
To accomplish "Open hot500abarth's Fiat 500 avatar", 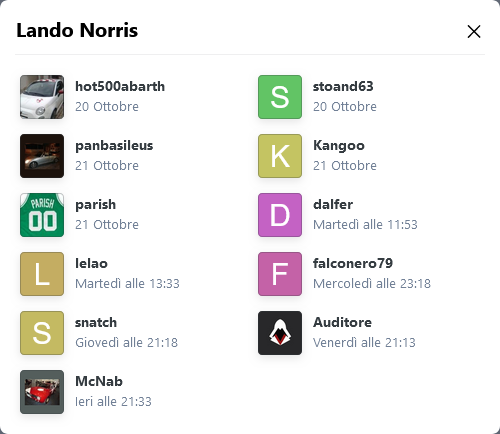I will [x=42, y=97].
